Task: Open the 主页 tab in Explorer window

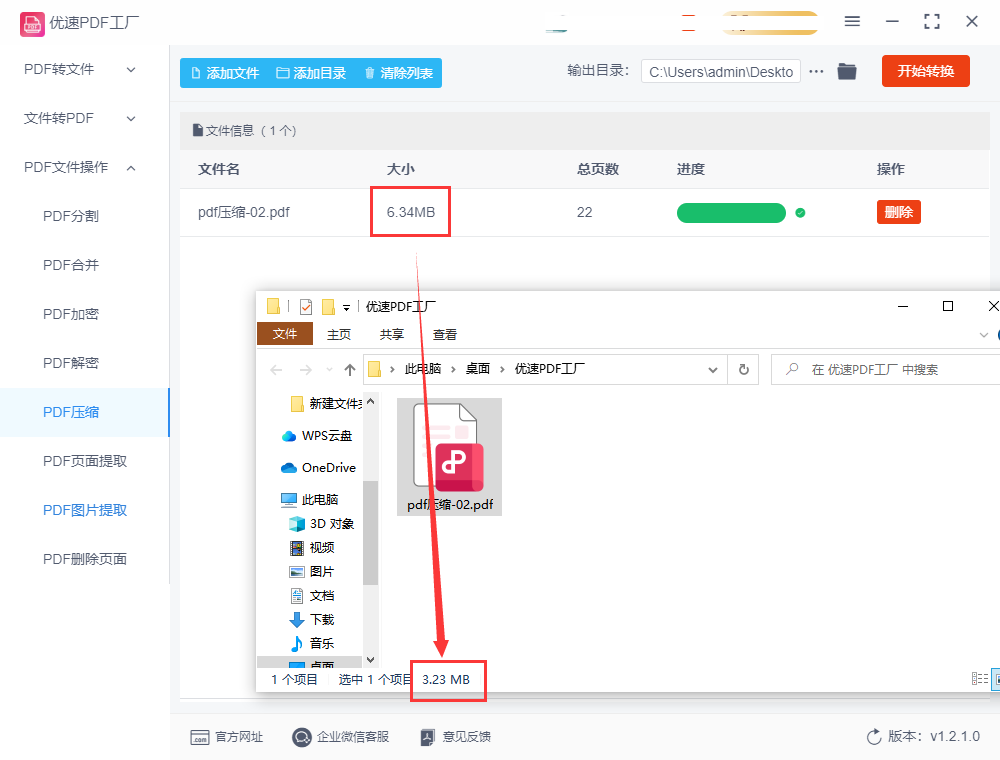Action: [339, 334]
